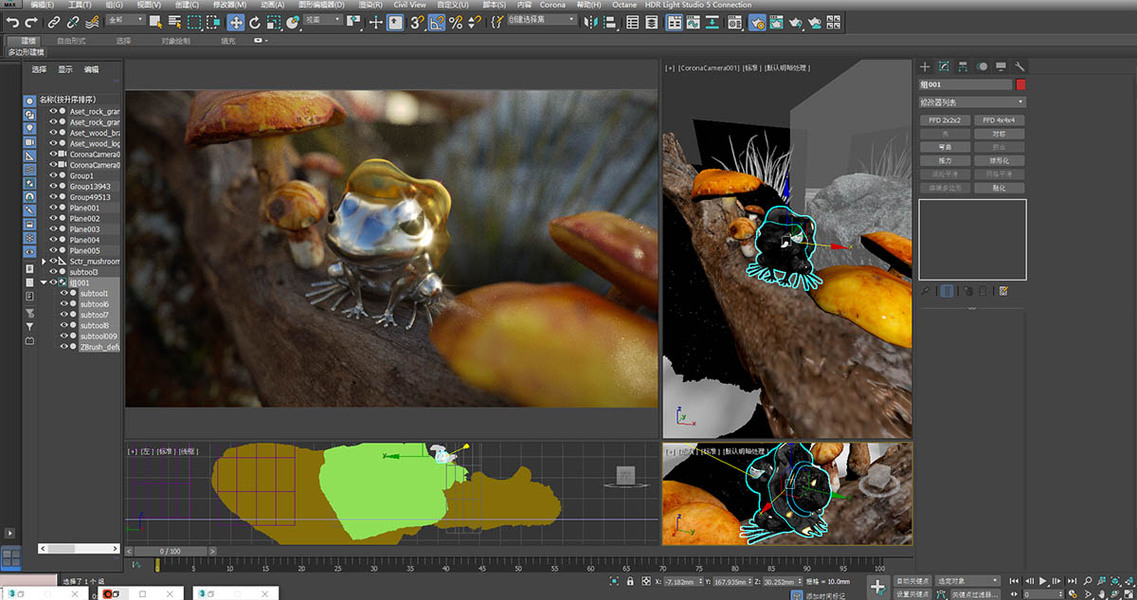Open the named selection sets dropdown
Screen dimensions: 1137x600
point(542,20)
